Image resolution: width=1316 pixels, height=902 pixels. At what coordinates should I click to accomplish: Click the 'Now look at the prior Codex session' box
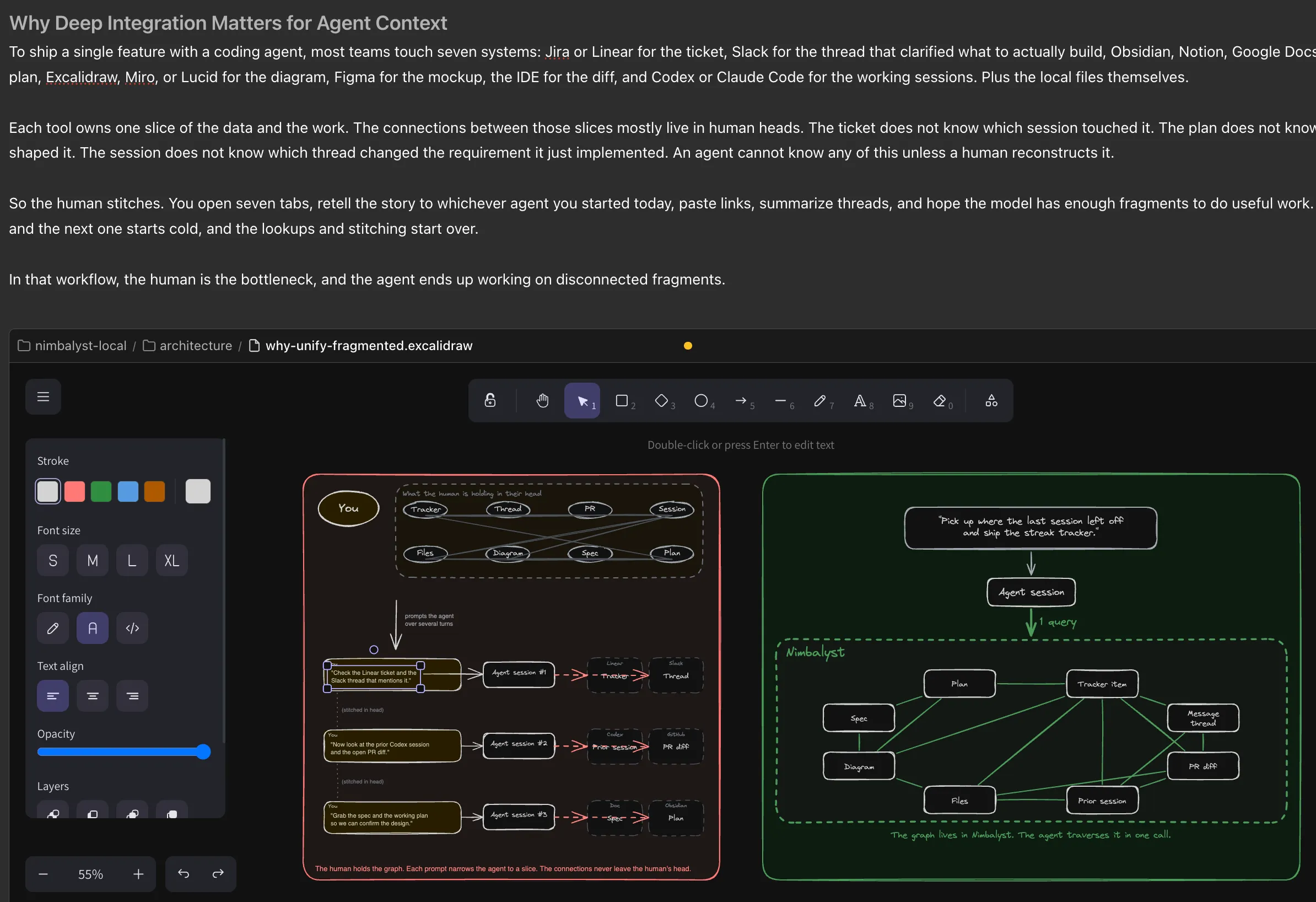tap(392, 745)
